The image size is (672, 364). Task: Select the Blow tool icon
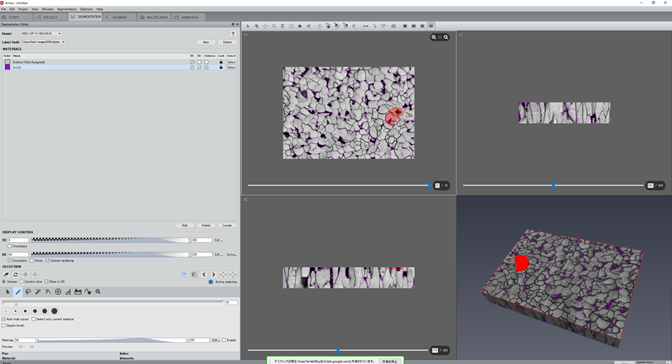coord(48,292)
